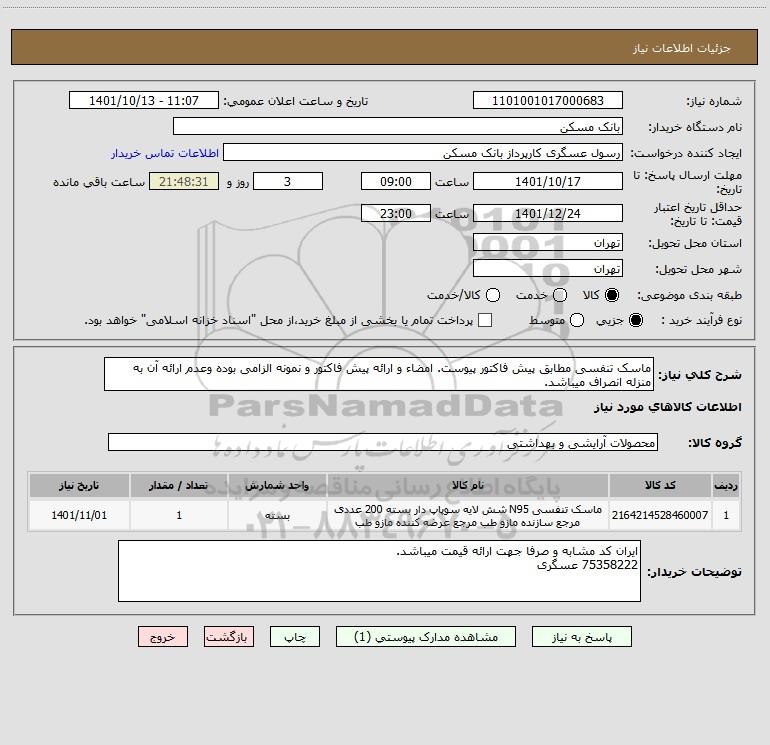Select the متوسط purchase type radio
This screenshot has width=770, height=745.
click(x=577, y=320)
